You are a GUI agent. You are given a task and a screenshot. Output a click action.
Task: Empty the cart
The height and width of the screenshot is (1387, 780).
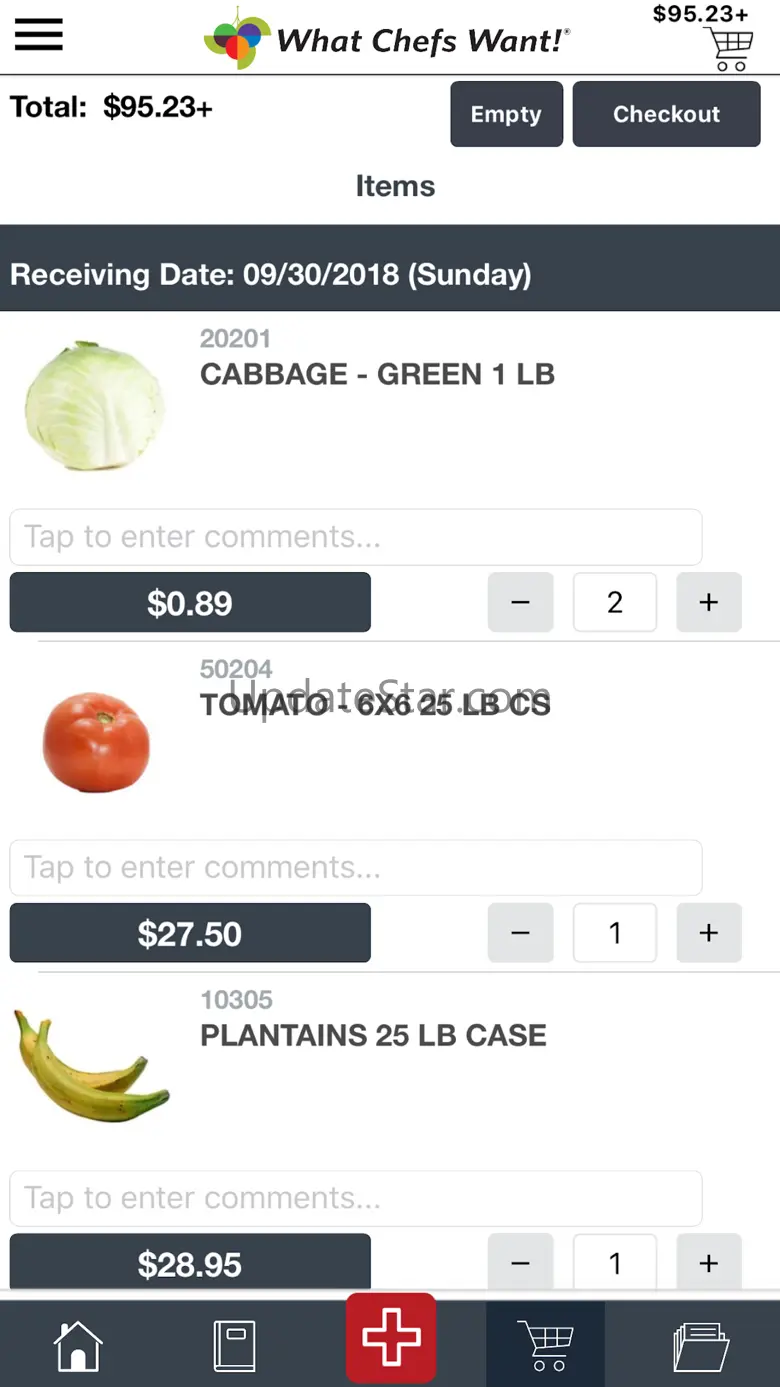point(506,114)
